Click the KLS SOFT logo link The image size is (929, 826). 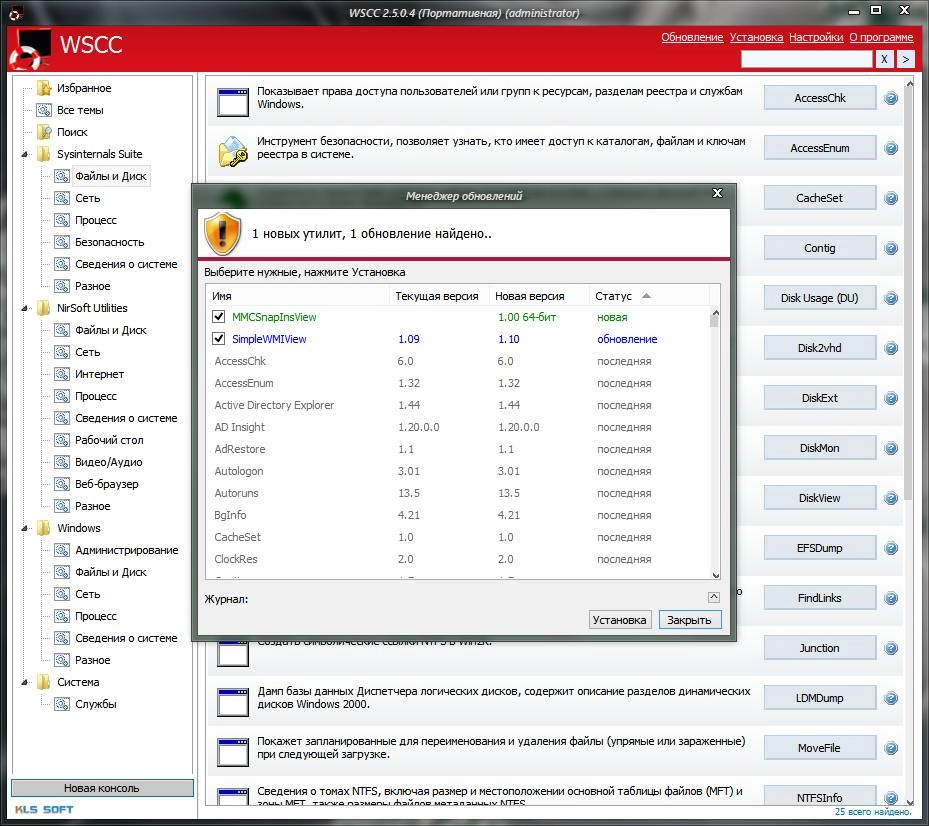[44, 809]
